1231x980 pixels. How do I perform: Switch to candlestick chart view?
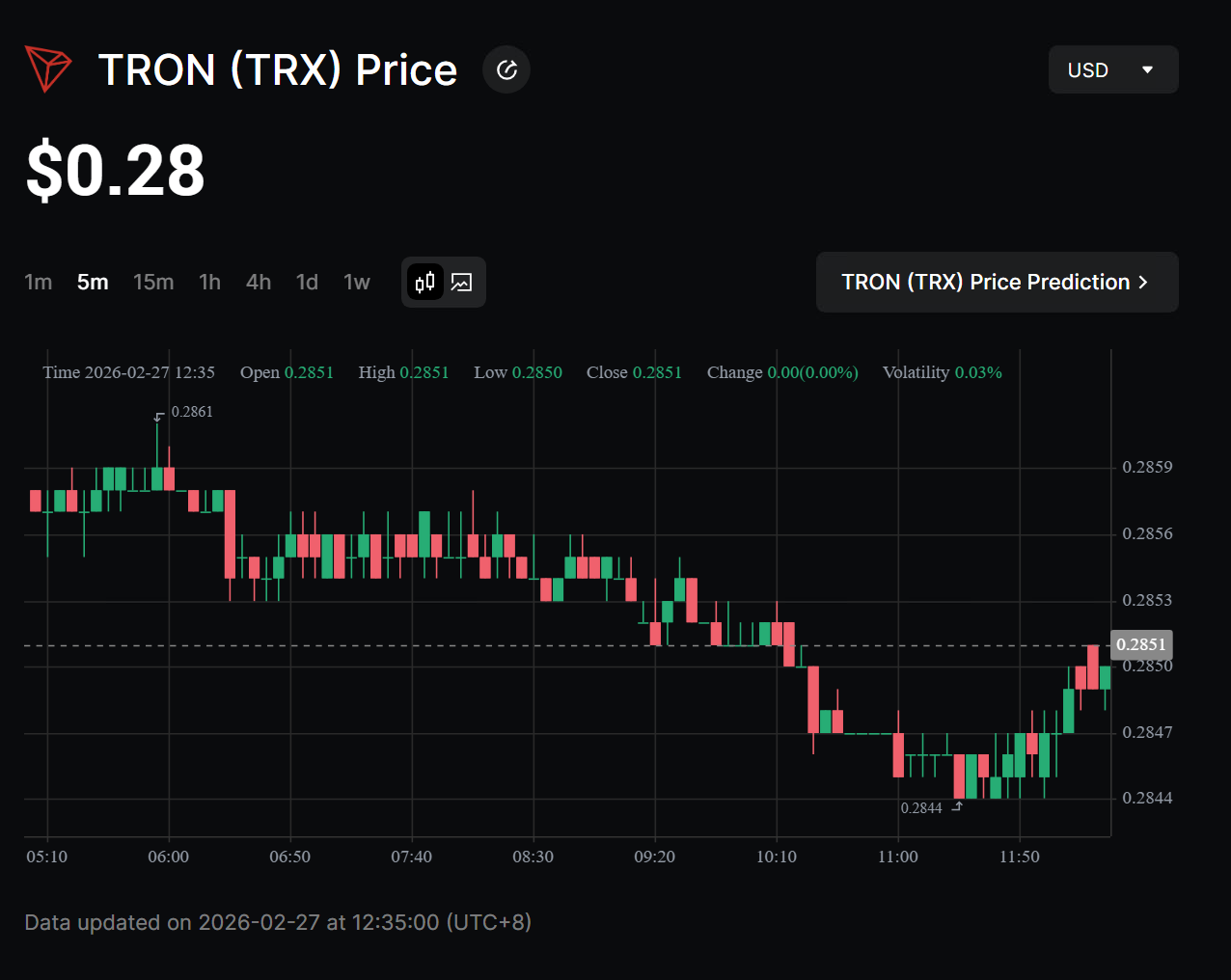pyautogui.click(x=424, y=283)
